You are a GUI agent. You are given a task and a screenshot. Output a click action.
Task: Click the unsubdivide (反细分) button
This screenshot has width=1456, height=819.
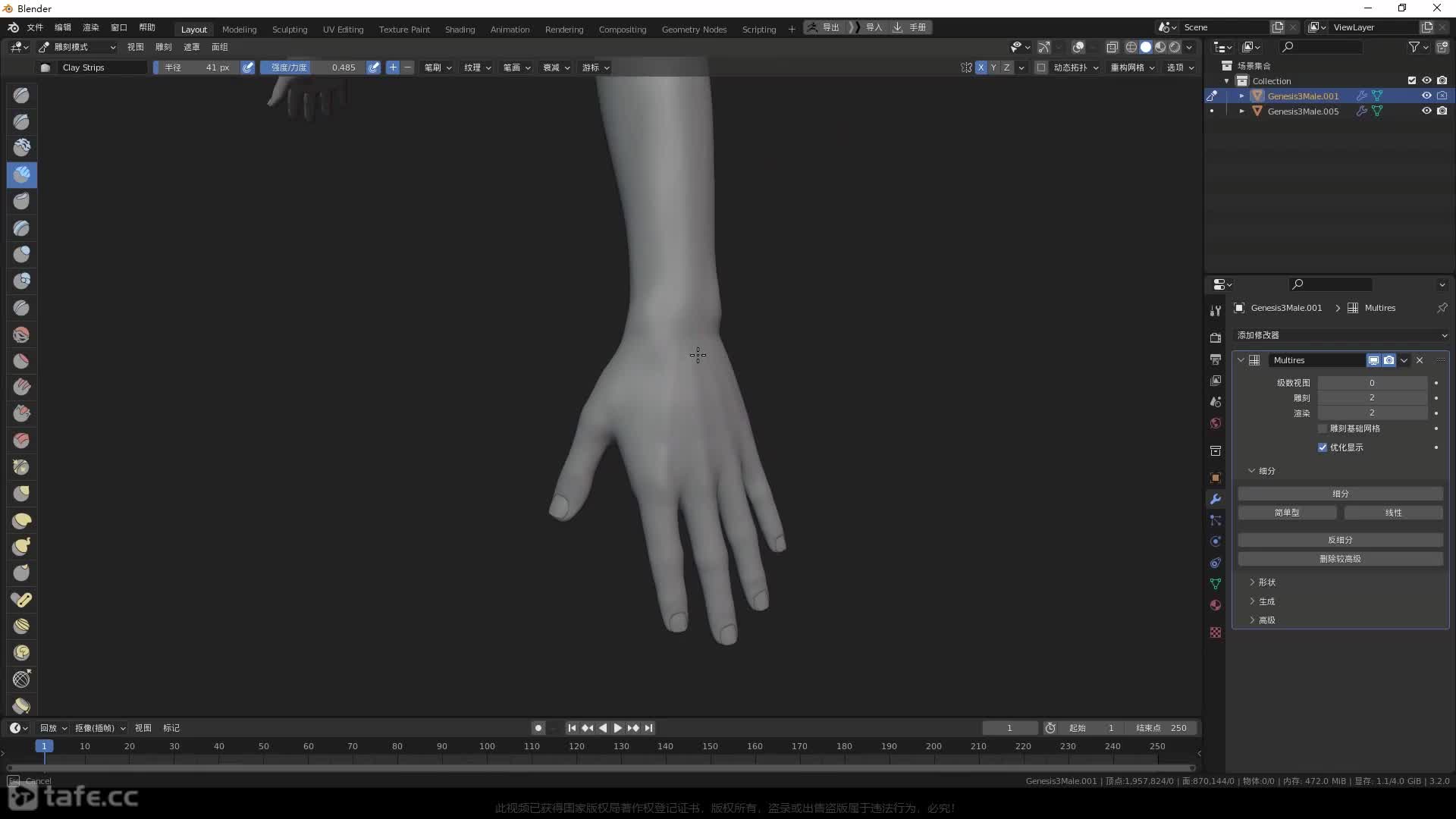pyautogui.click(x=1340, y=540)
